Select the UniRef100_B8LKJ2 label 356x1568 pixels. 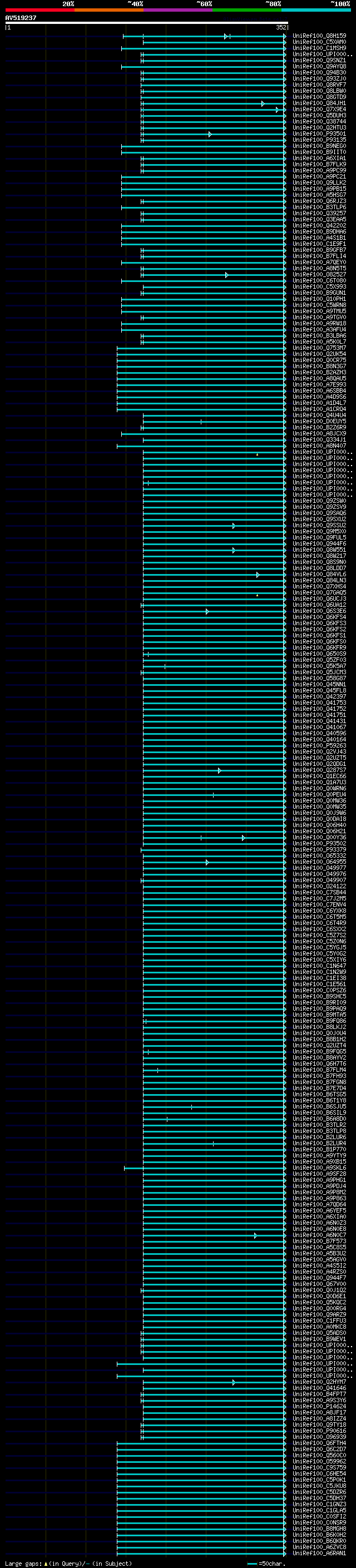[319, 1027]
